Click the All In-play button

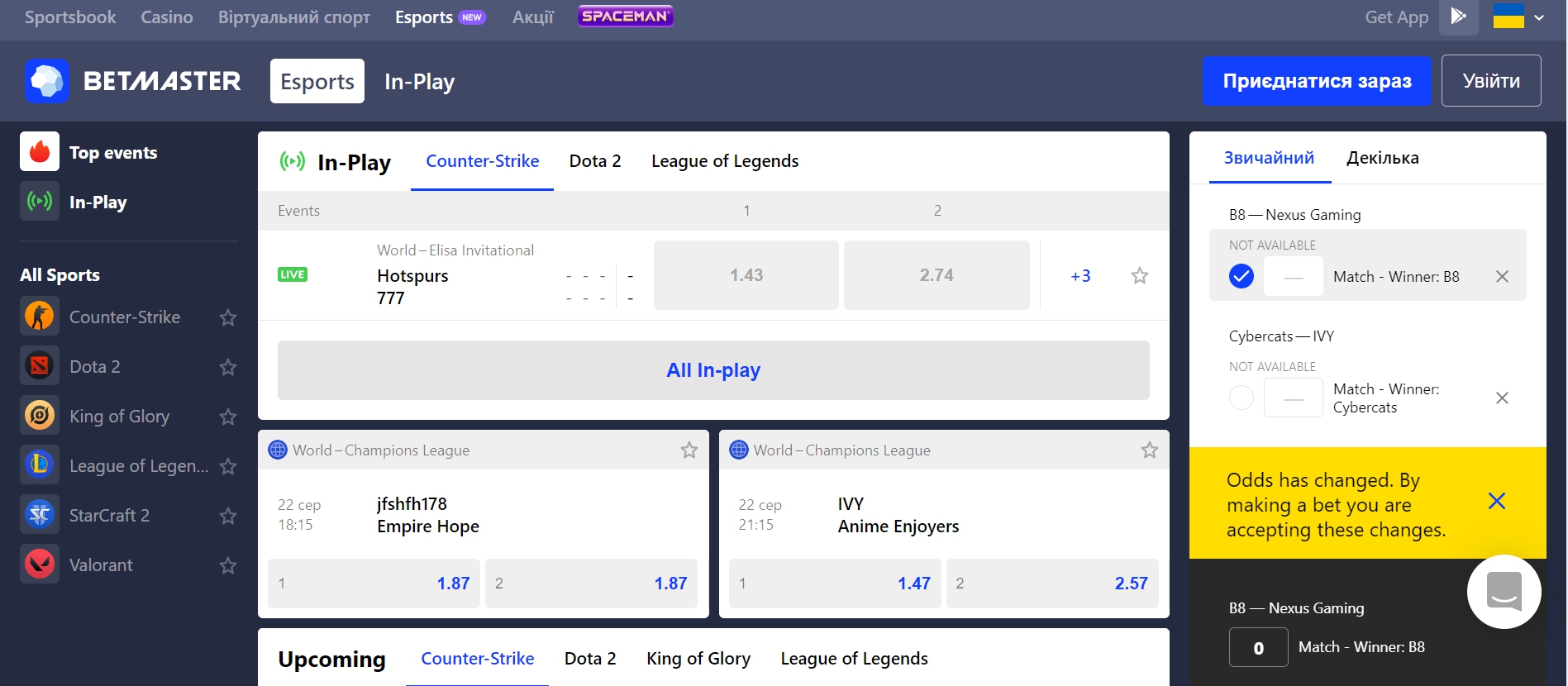coord(713,370)
